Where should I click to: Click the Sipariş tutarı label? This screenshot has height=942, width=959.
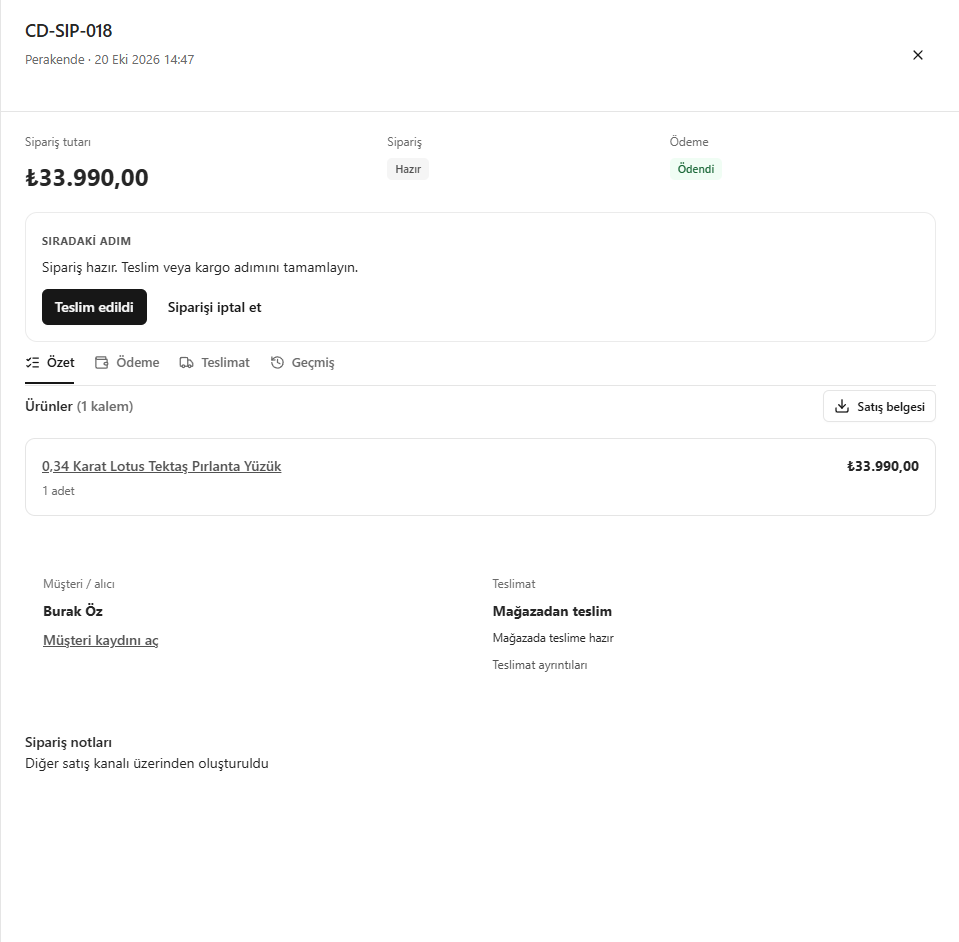[x=58, y=142]
